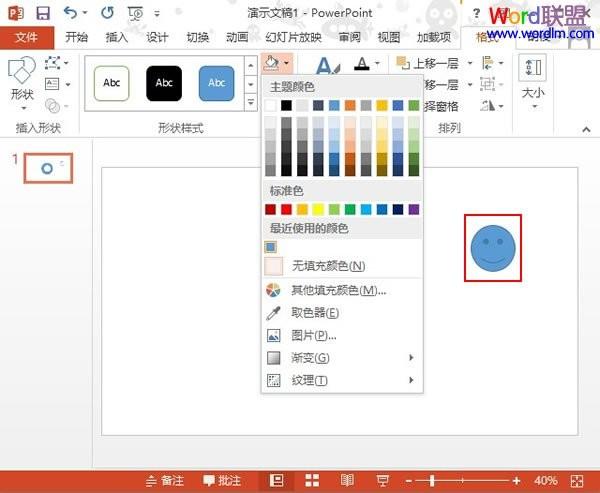
Task: Open the Text Fill color dropdown arrow
Action: click(x=378, y=63)
